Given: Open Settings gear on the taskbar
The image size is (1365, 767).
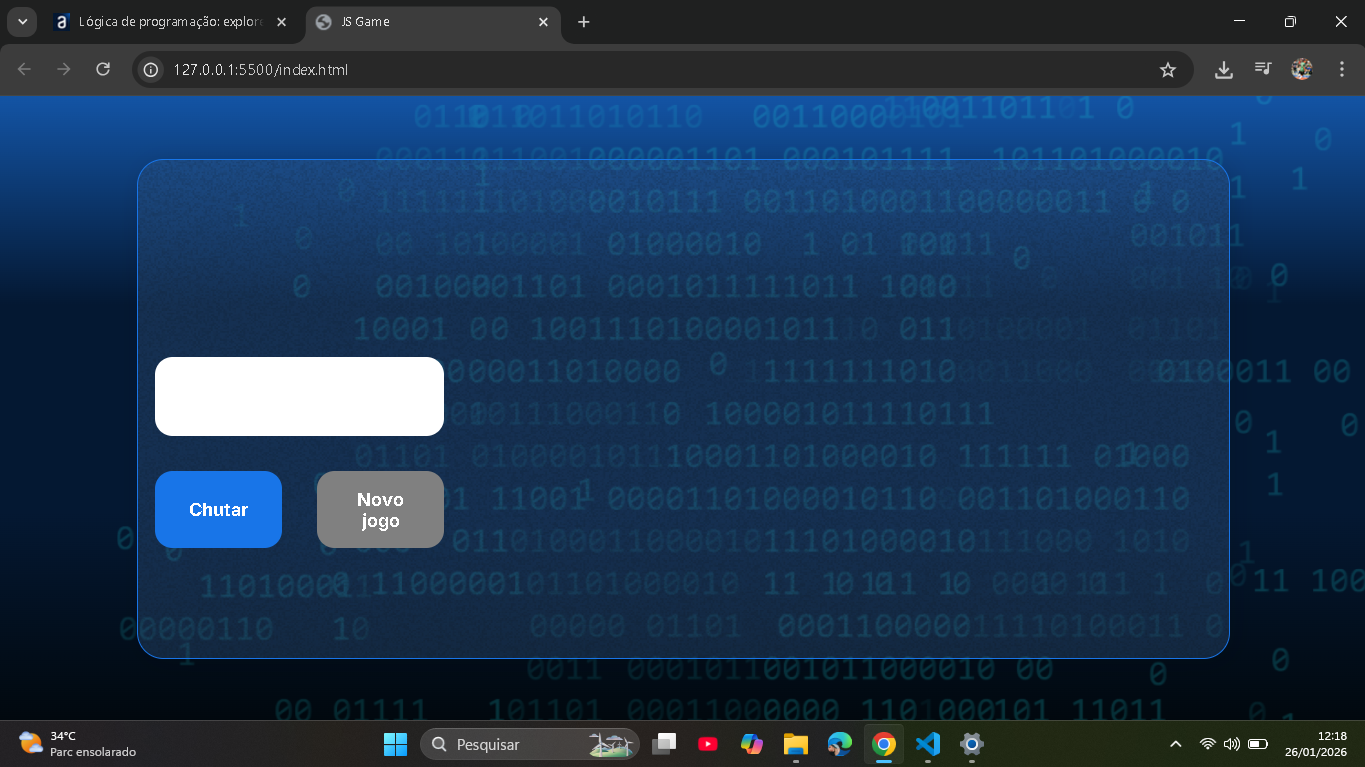Looking at the screenshot, I should pyautogui.click(x=971, y=744).
